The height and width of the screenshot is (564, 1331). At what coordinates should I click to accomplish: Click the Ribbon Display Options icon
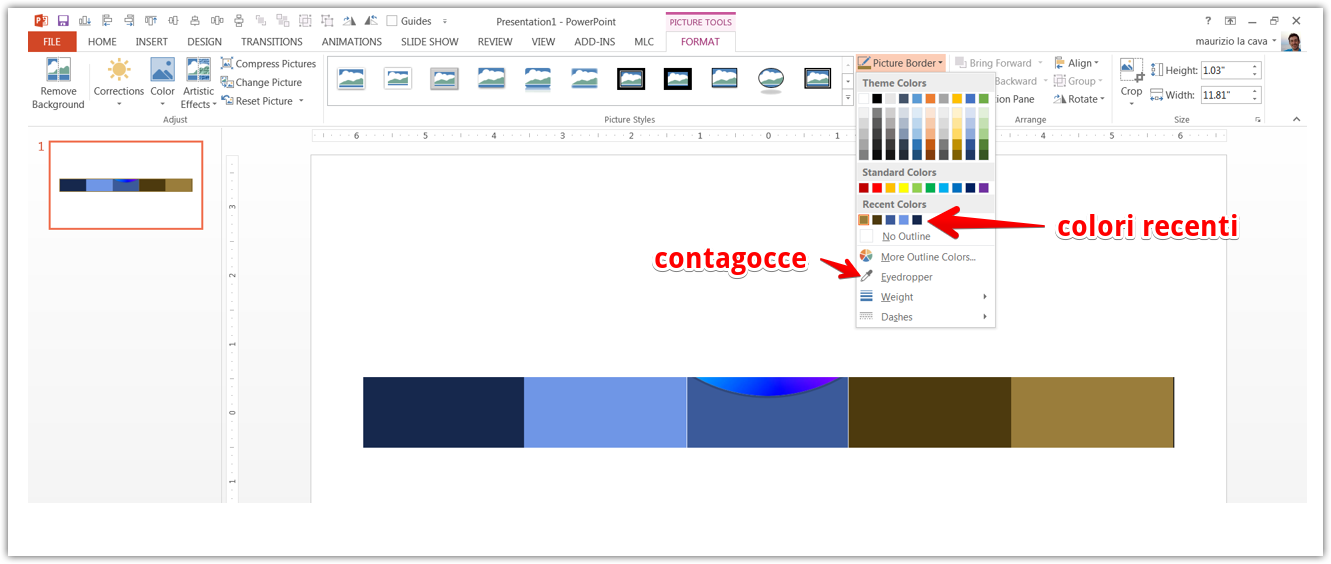1230,20
